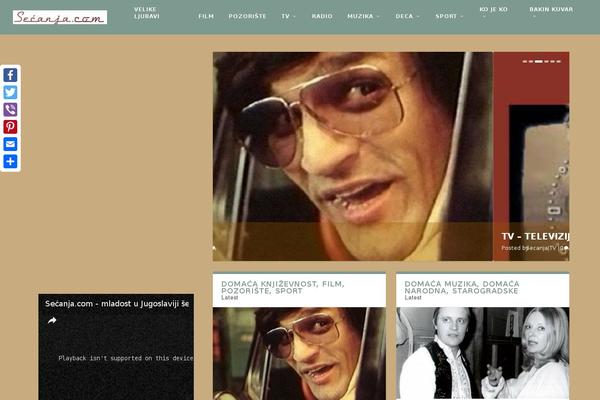The height and width of the screenshot is (400, 600).
Task: Open the Pozorište menu item
Action: point(247,16)
